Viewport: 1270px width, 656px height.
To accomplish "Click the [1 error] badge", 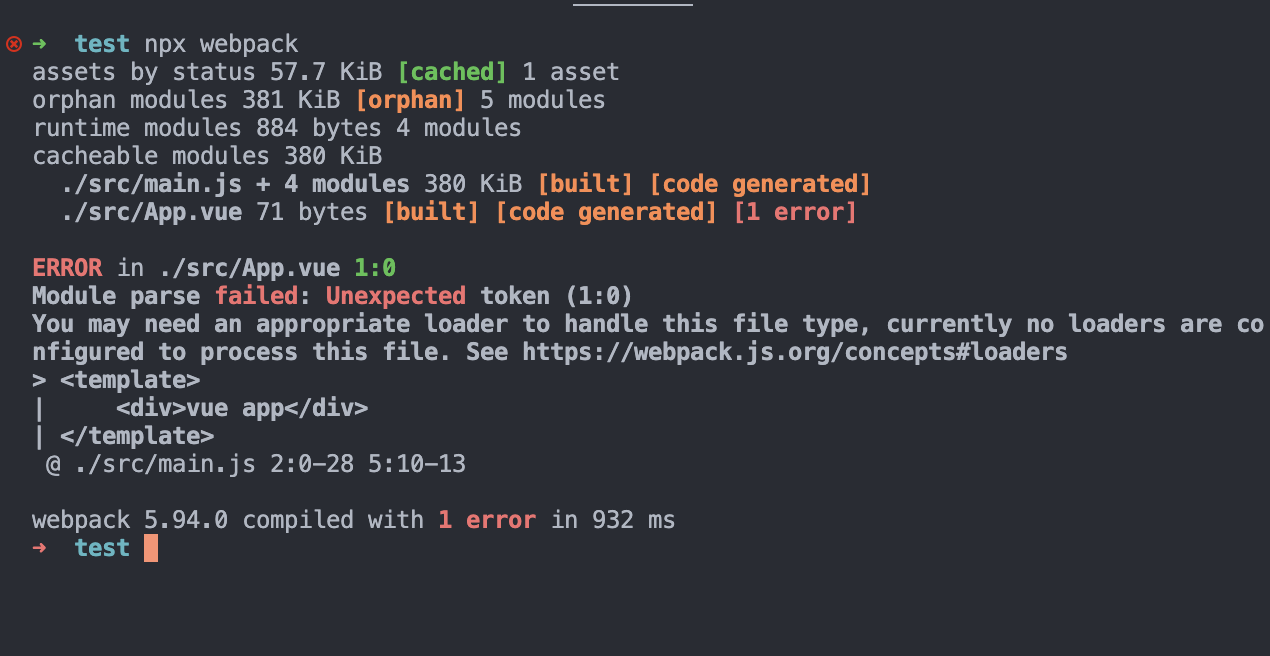I will tap(795, 212).
